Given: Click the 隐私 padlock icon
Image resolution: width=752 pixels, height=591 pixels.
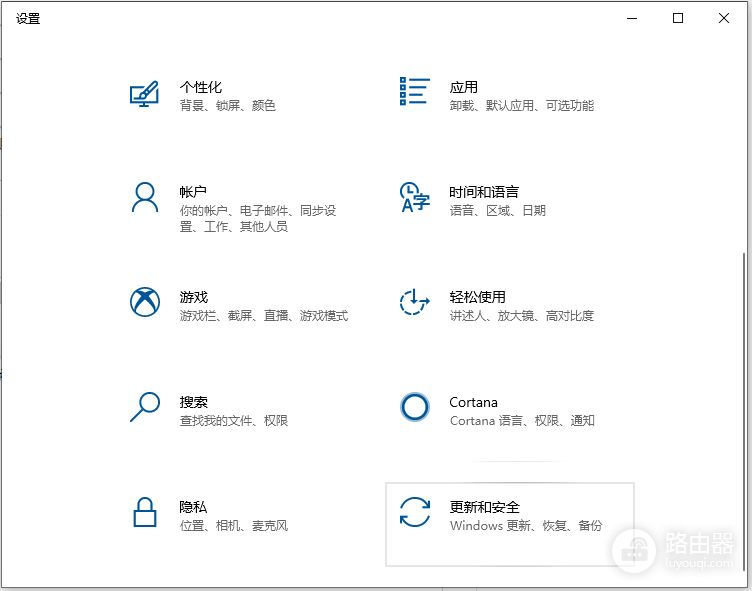Looking at the screenshot, I should (x=144, y=512).
